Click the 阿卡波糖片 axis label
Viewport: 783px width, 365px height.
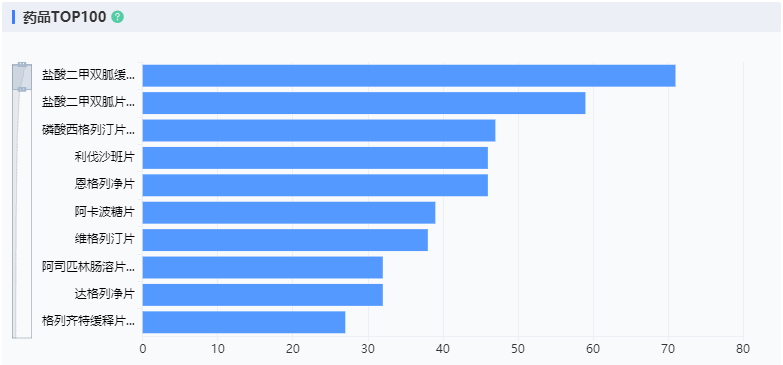(104, 213)
